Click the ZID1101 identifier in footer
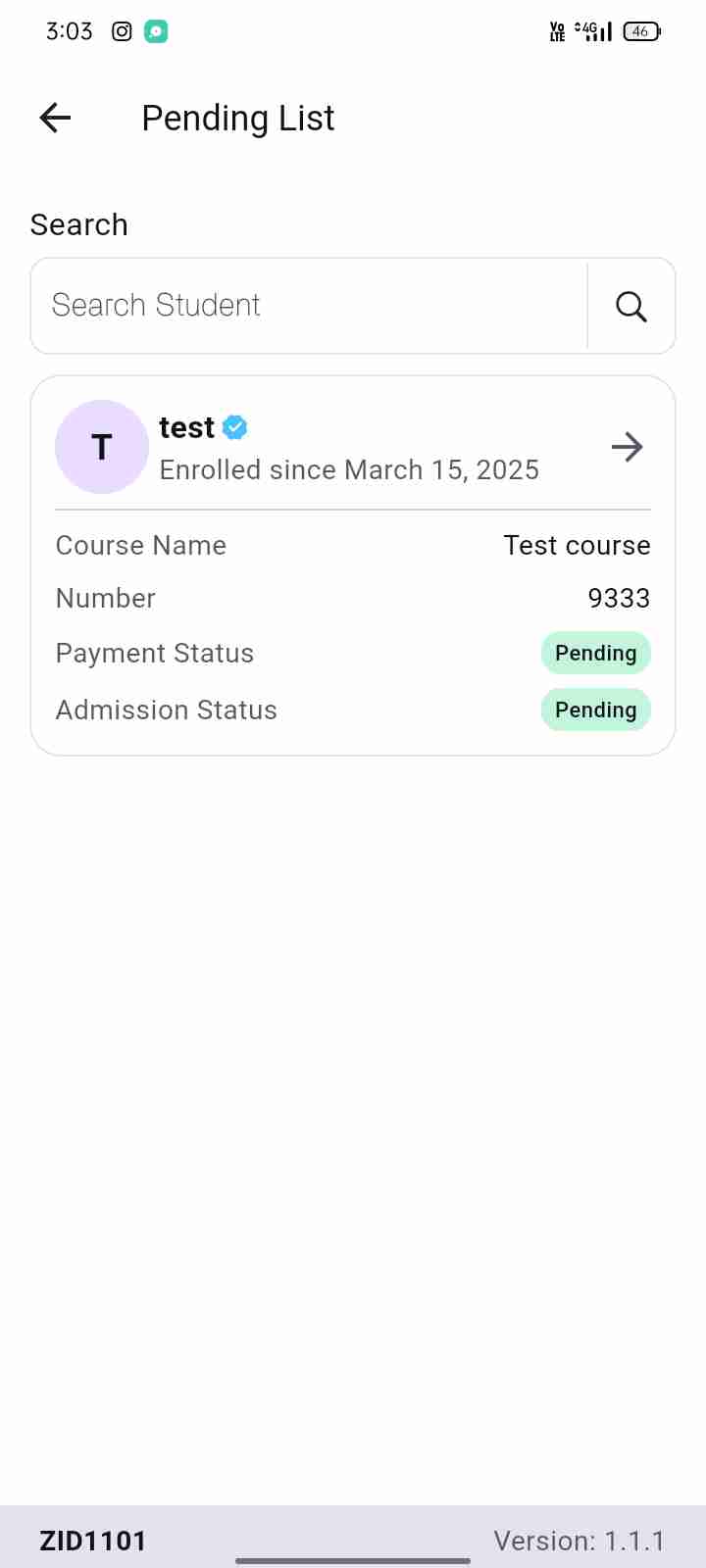 click(93, 1541)
